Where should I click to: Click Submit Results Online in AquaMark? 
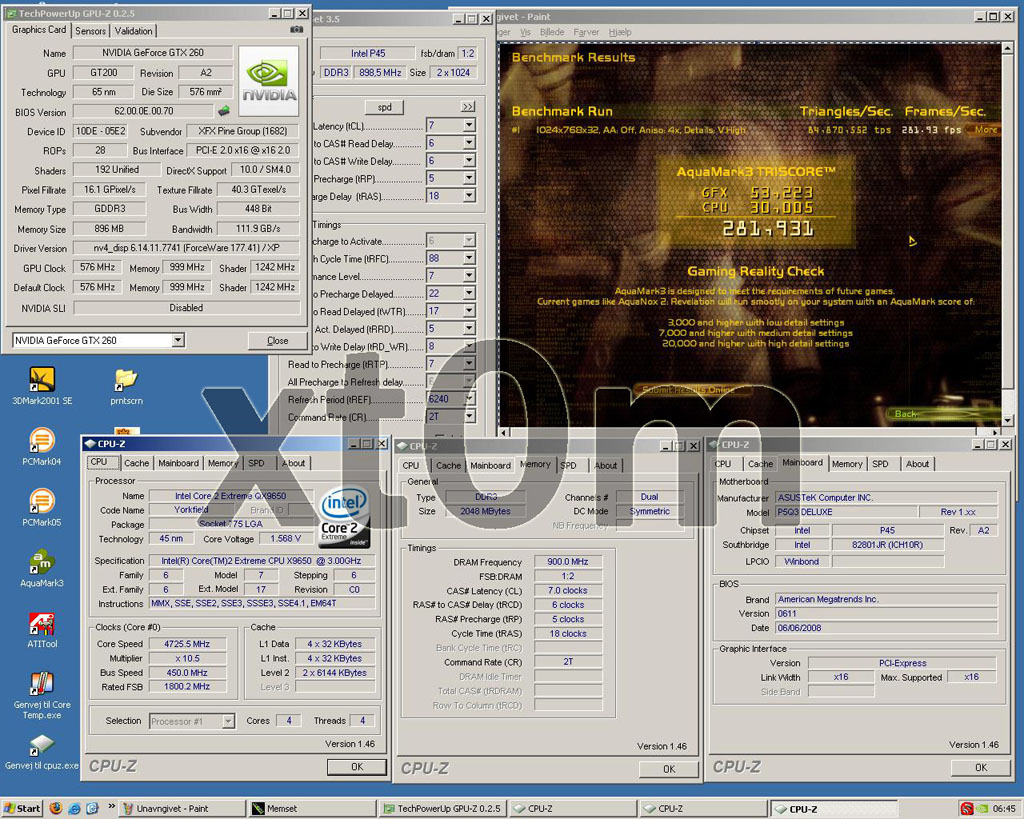tap(688, 390)
